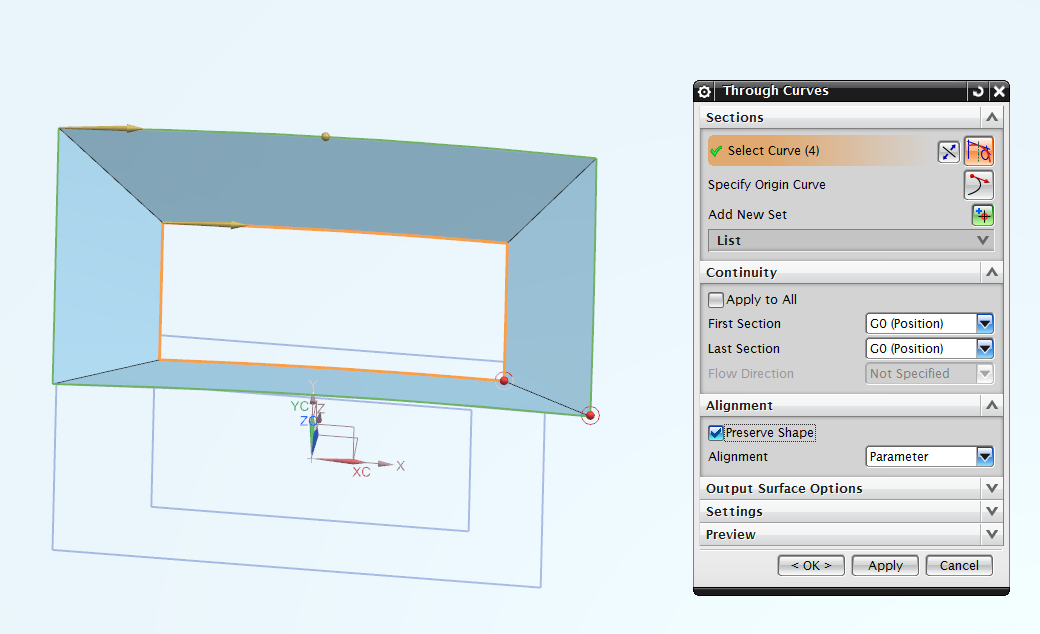Click the Reverse Direction icon in Sections

point(948,151)
